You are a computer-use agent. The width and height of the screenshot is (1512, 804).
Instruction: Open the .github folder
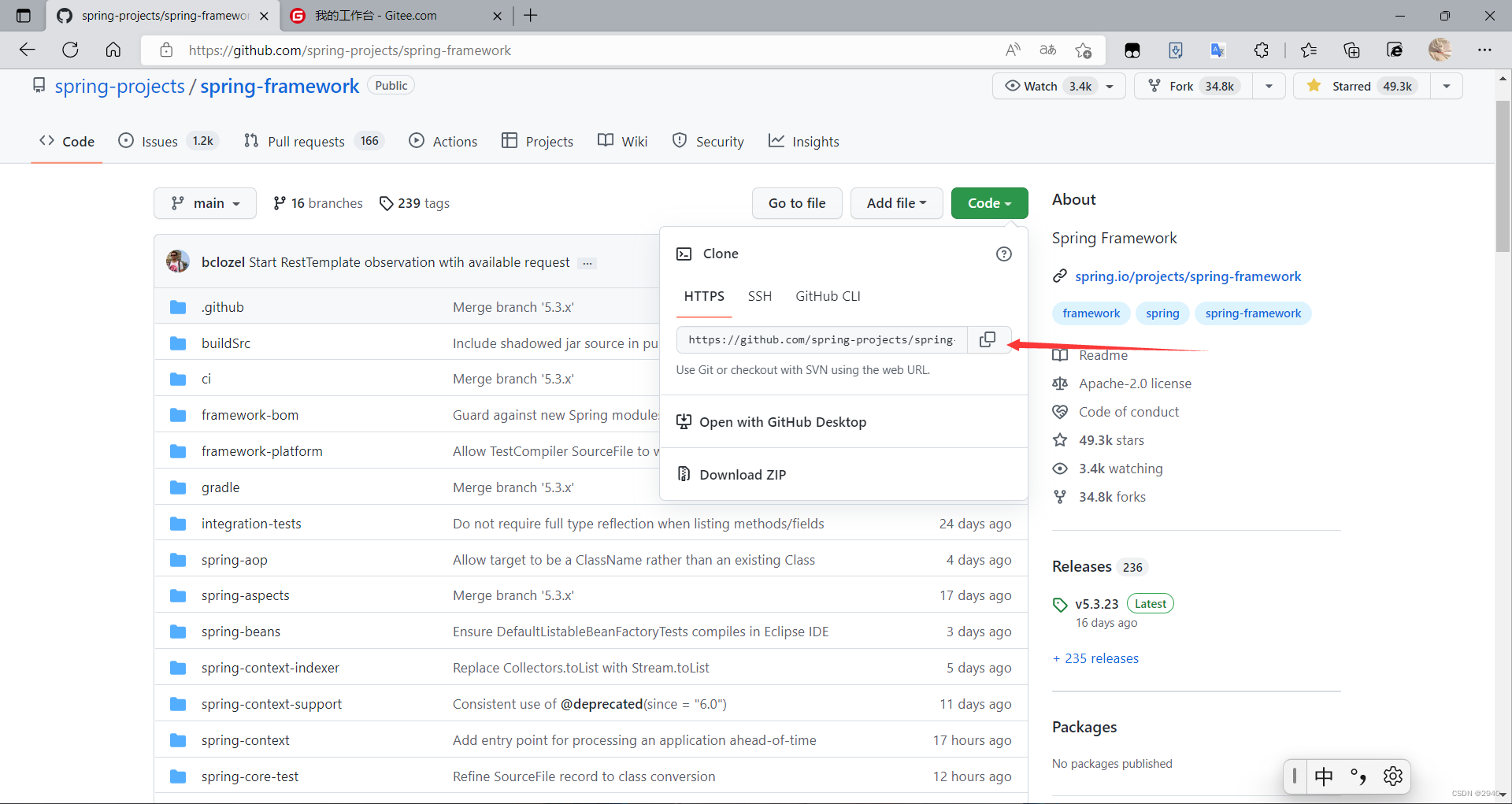[223, 307]
